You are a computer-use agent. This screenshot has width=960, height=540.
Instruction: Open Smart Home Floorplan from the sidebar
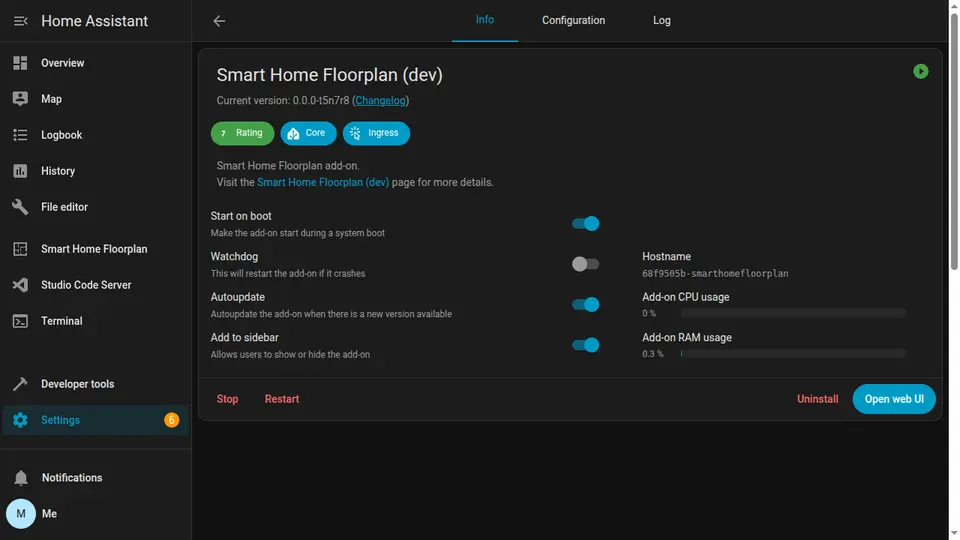pyautogui.click(x=96, y=249)
